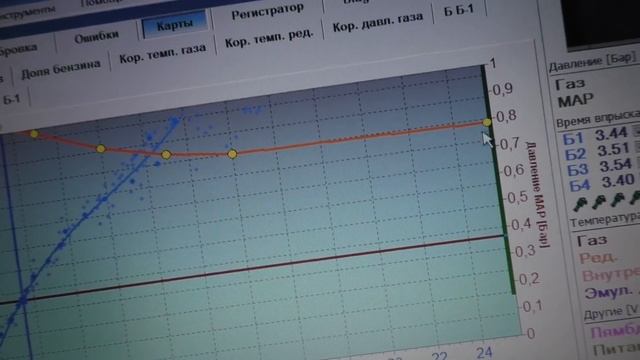Select fourth yellow point on red curve
The image size is (640, 360).
232,154
